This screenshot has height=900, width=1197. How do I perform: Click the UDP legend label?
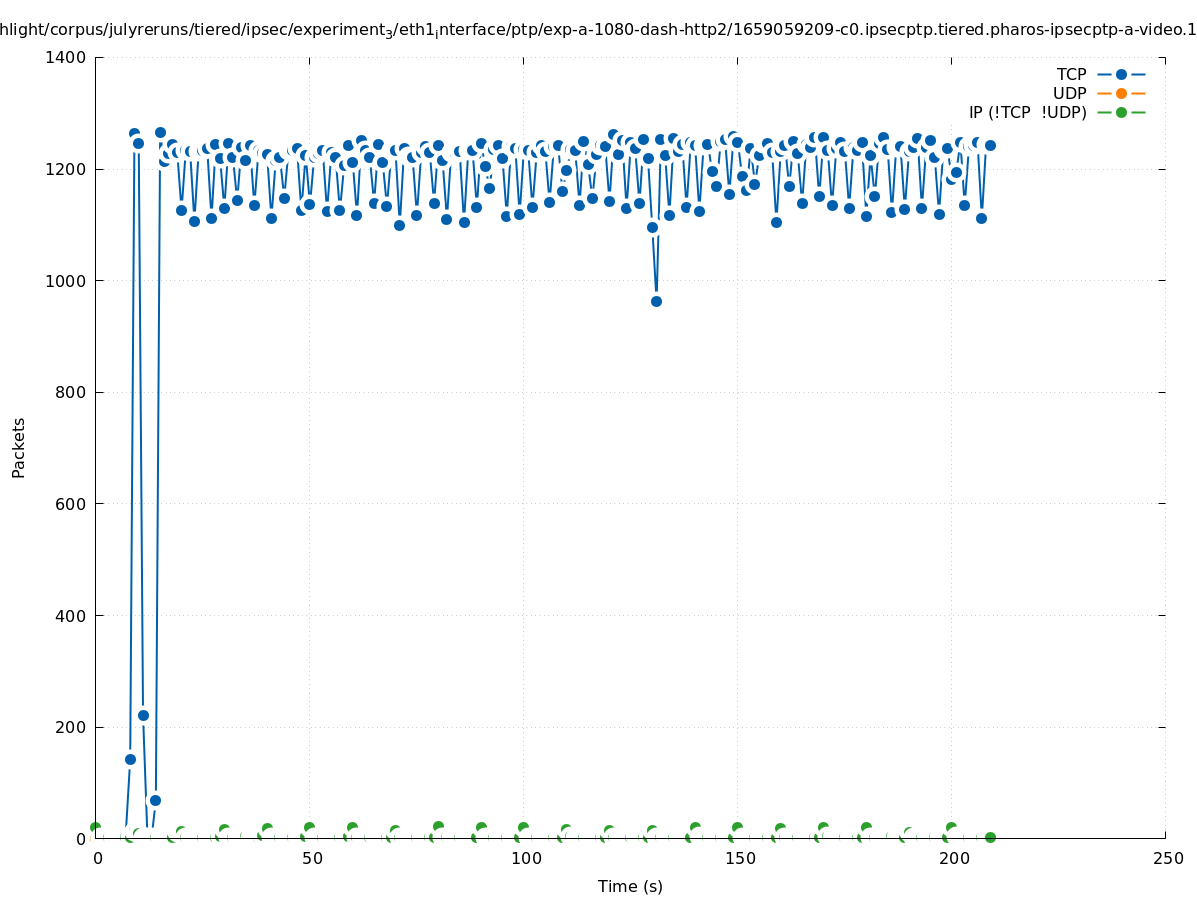(1069, 93)
